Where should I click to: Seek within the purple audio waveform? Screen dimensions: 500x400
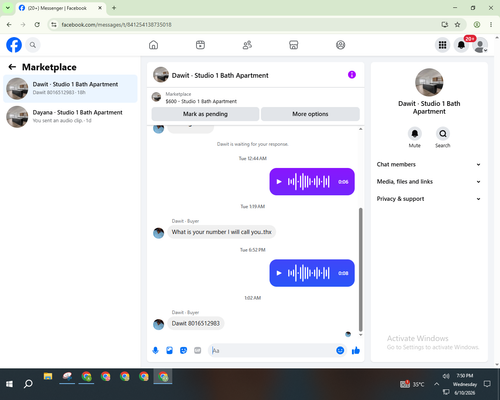[309, 182]
